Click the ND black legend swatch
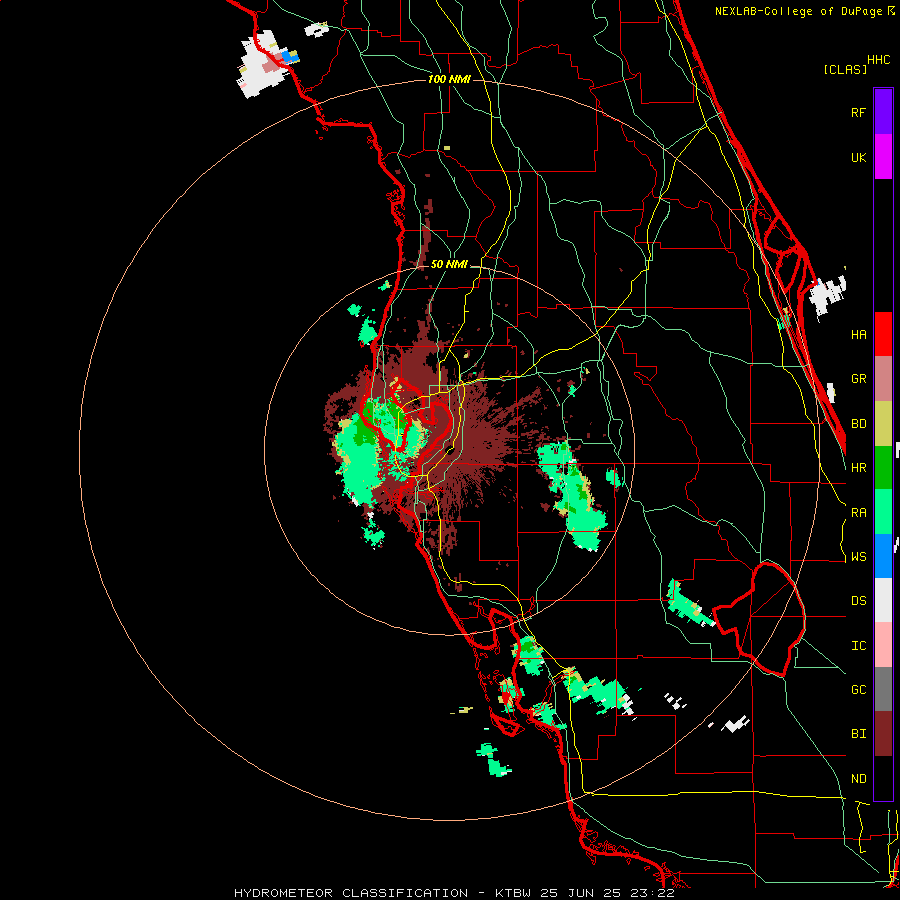Image resolution: width=900 pixels, height=900 pixels. 883,778
